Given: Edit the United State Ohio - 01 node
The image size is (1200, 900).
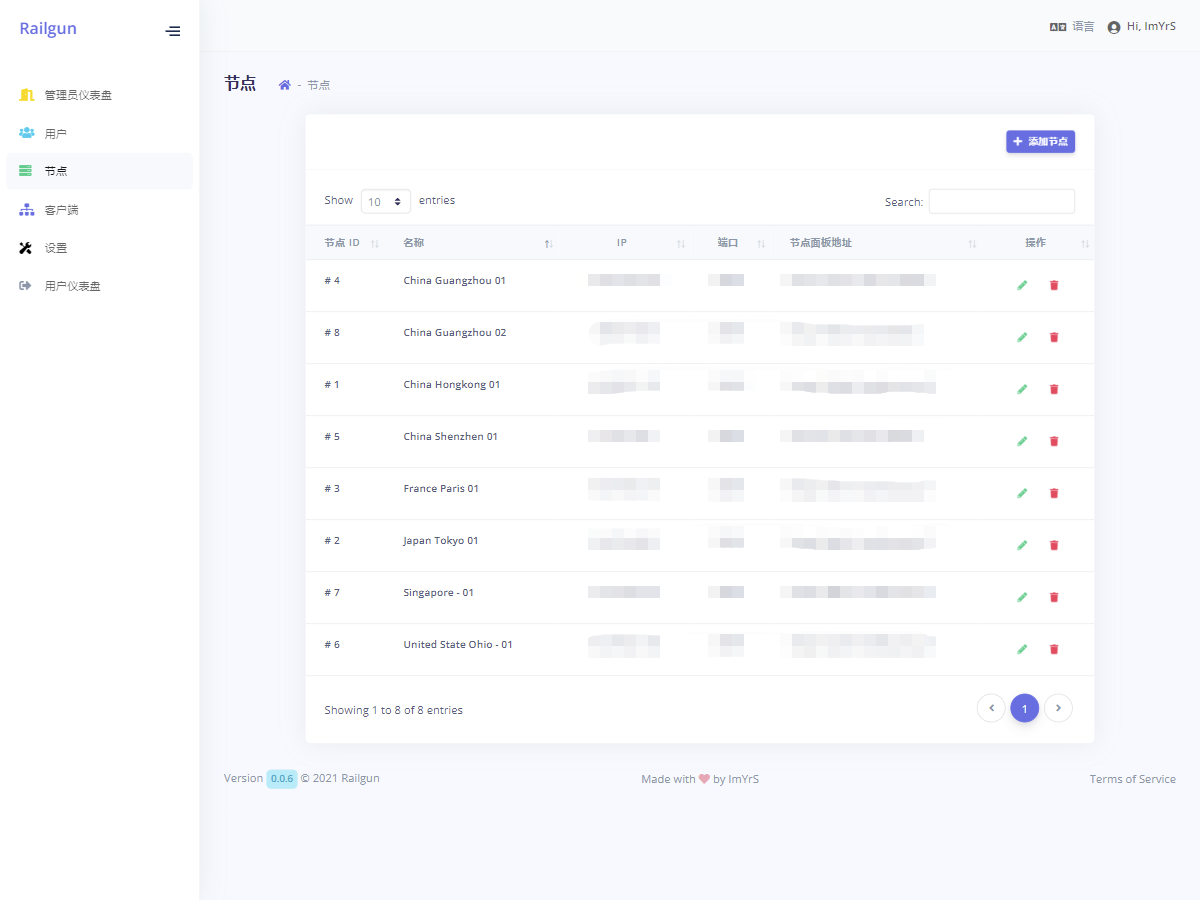Looking at the screenshot, I should pos(1022,649).
